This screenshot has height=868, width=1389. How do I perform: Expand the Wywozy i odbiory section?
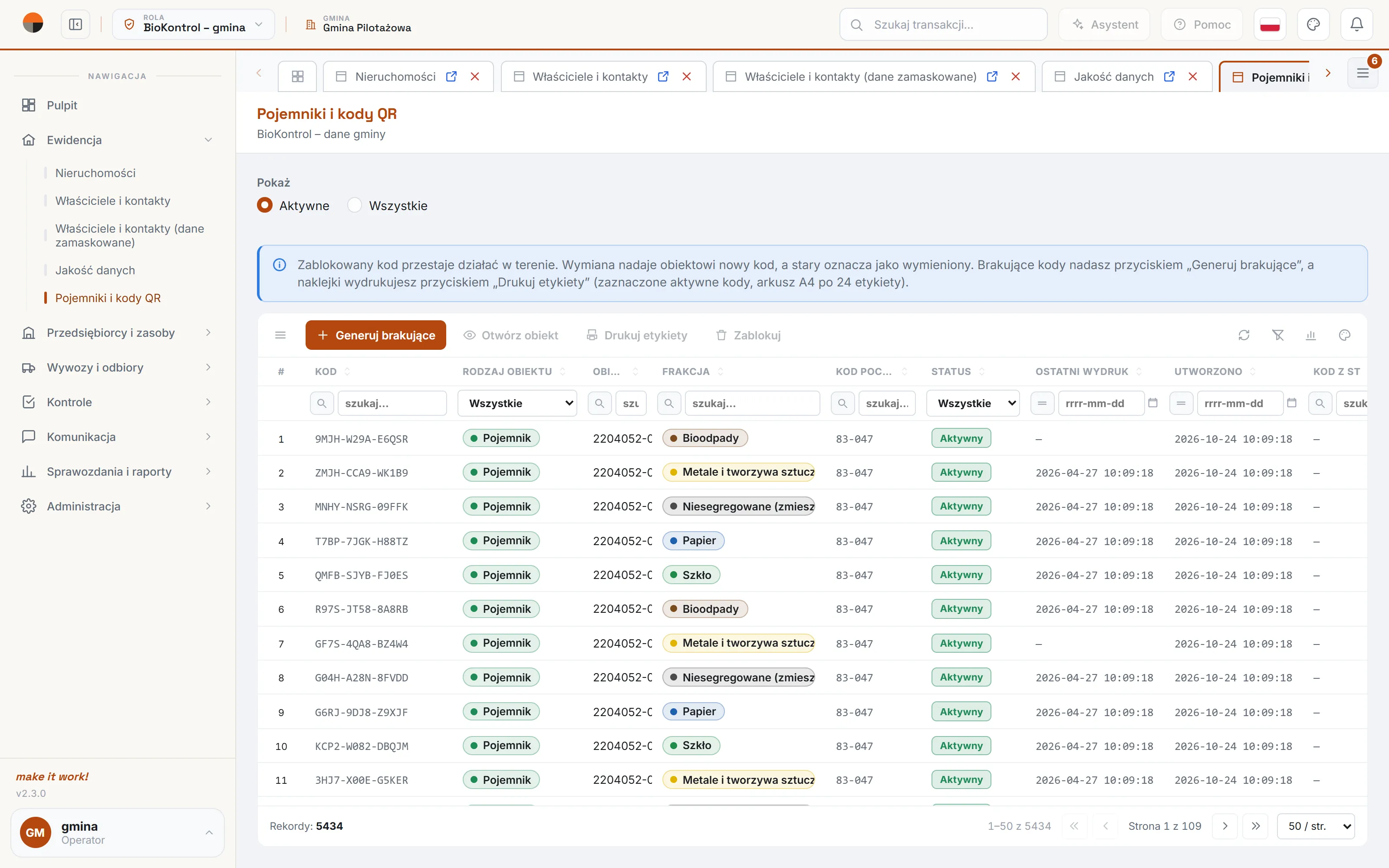pyautogui.click(x=117, y=368)
